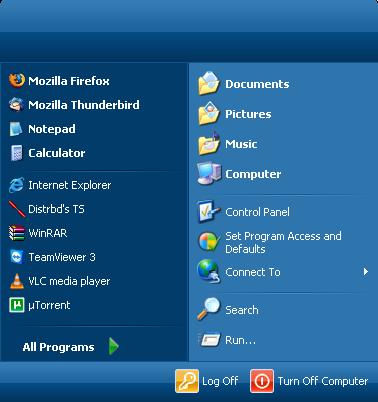The height and width of the screenshot is (402, 378).
Task: Click the Internet Explorer icon
Action: pos(16,185)
